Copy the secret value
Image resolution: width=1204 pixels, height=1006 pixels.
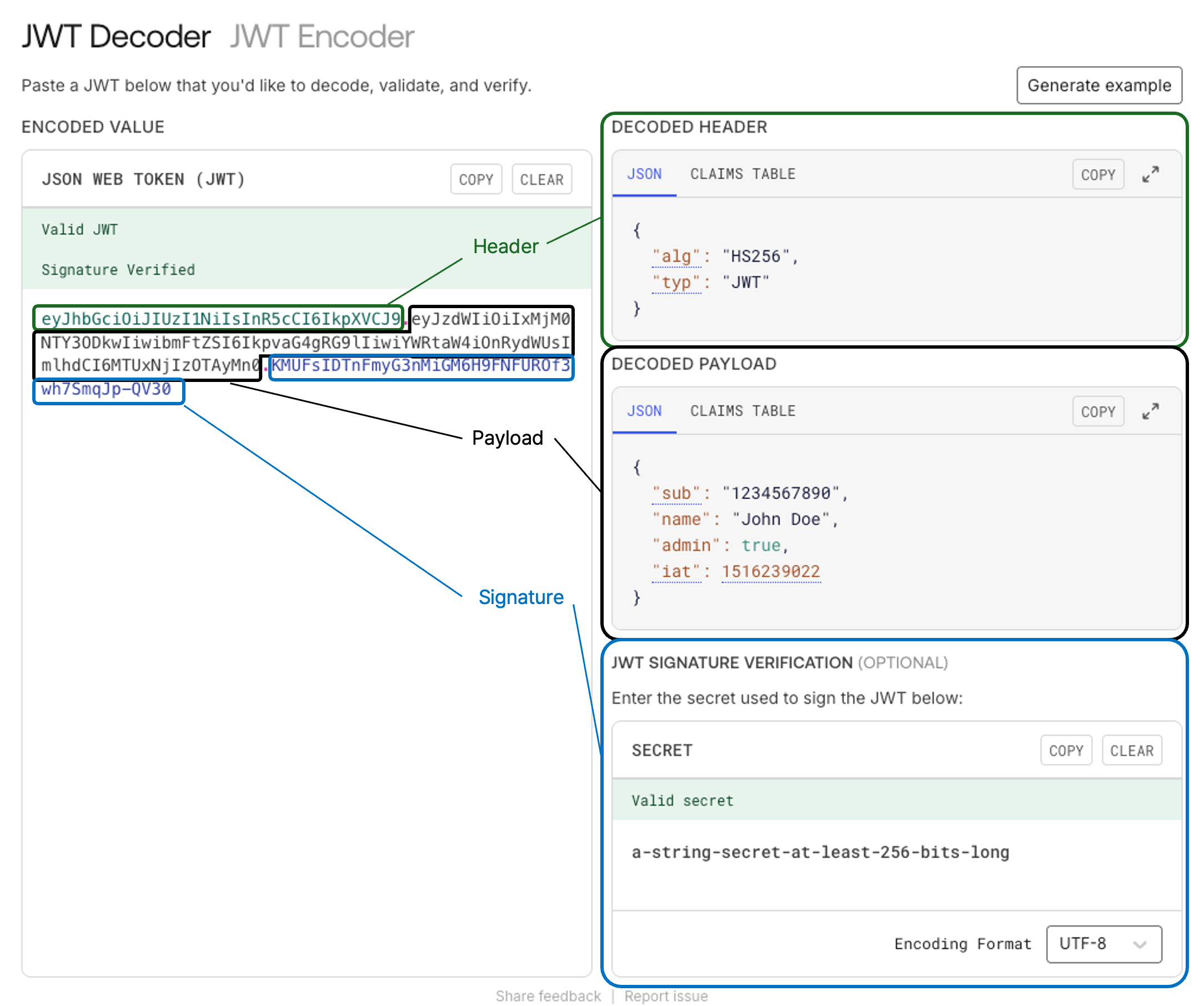(1065, 751)
